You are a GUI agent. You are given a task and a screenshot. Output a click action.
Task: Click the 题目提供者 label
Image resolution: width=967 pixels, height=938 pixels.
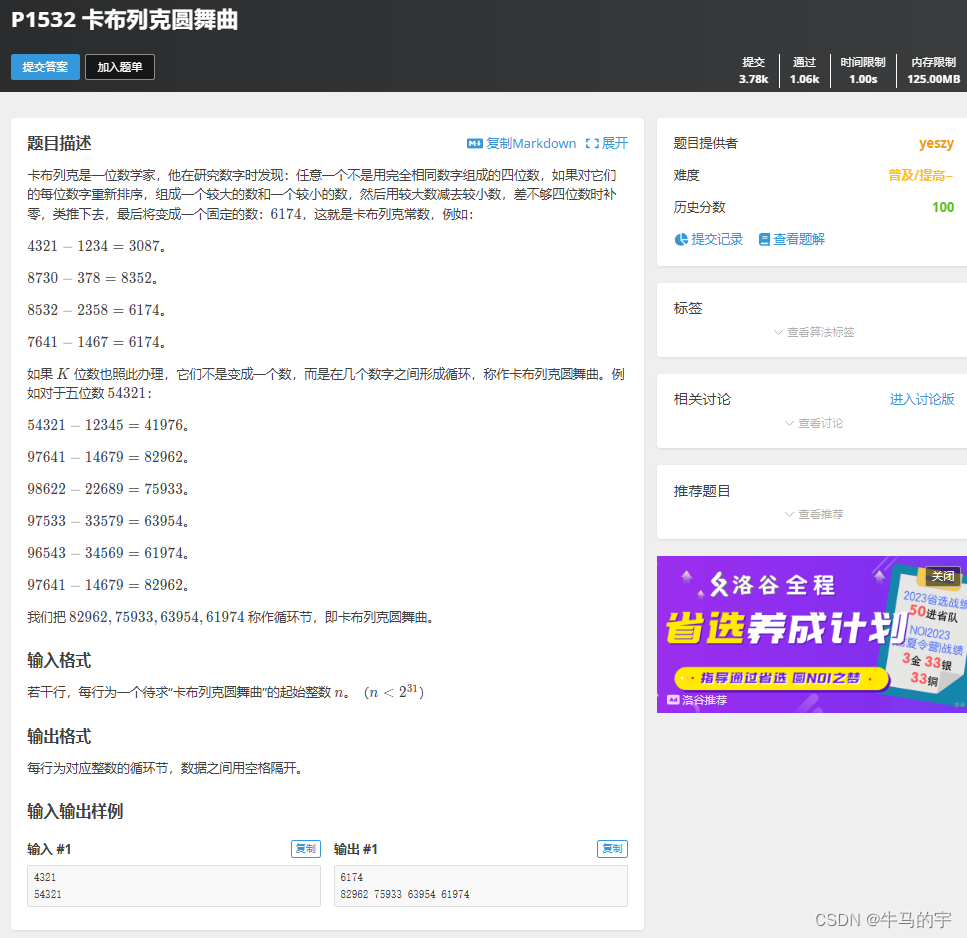(706, 144)
